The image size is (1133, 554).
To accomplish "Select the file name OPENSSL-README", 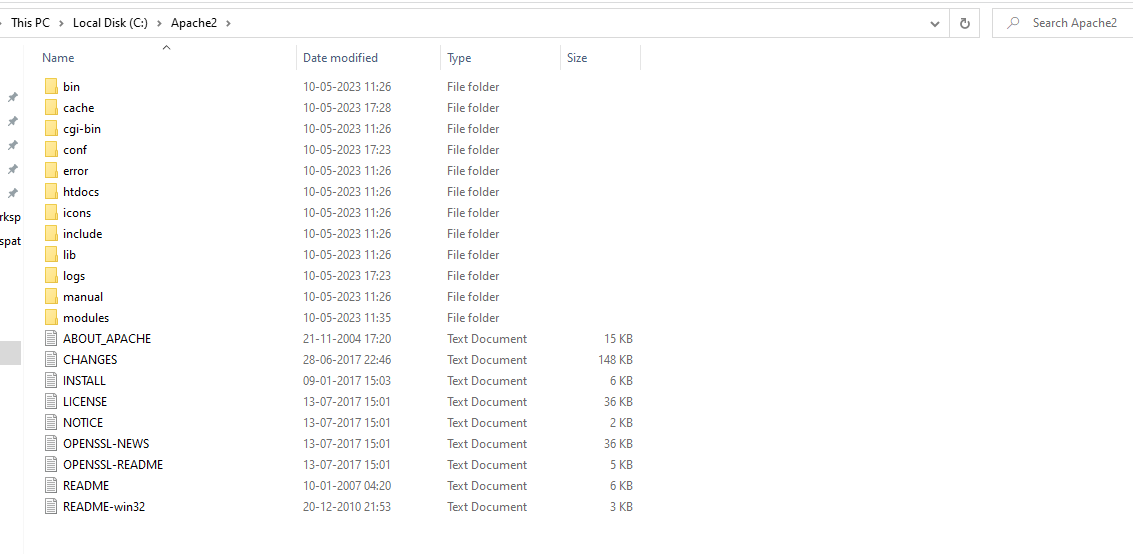I will click(x=113, y=464).
